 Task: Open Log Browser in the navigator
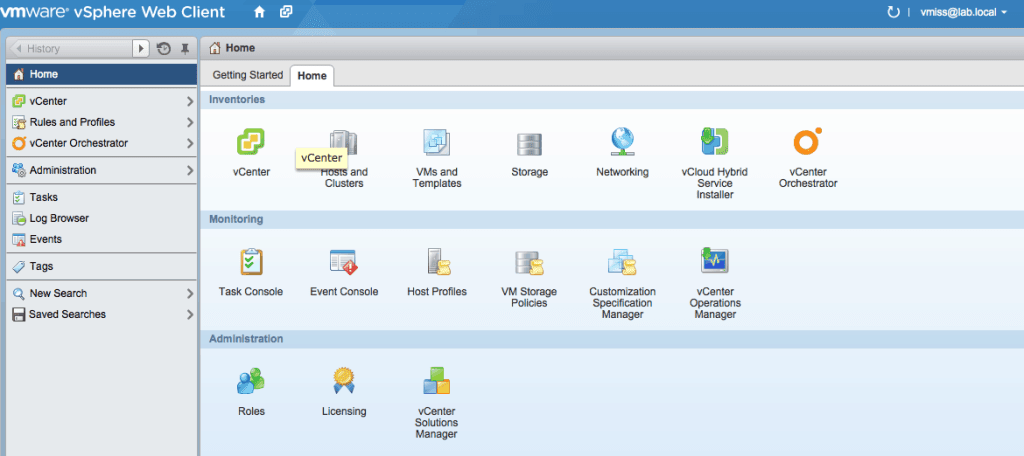coord(101,218)
